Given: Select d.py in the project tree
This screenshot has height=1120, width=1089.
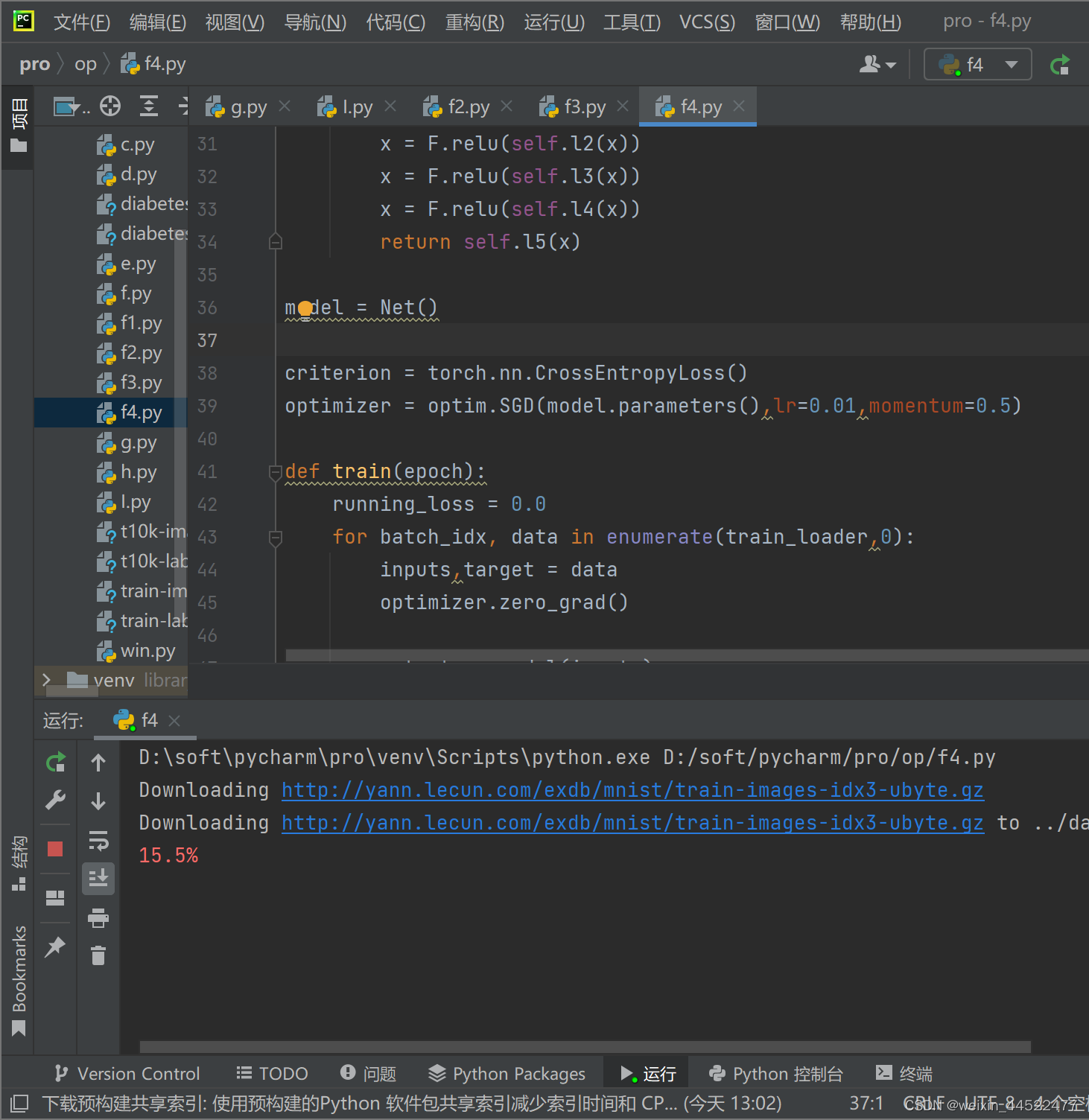Looking at the screenshot, I should pos(127,174).
